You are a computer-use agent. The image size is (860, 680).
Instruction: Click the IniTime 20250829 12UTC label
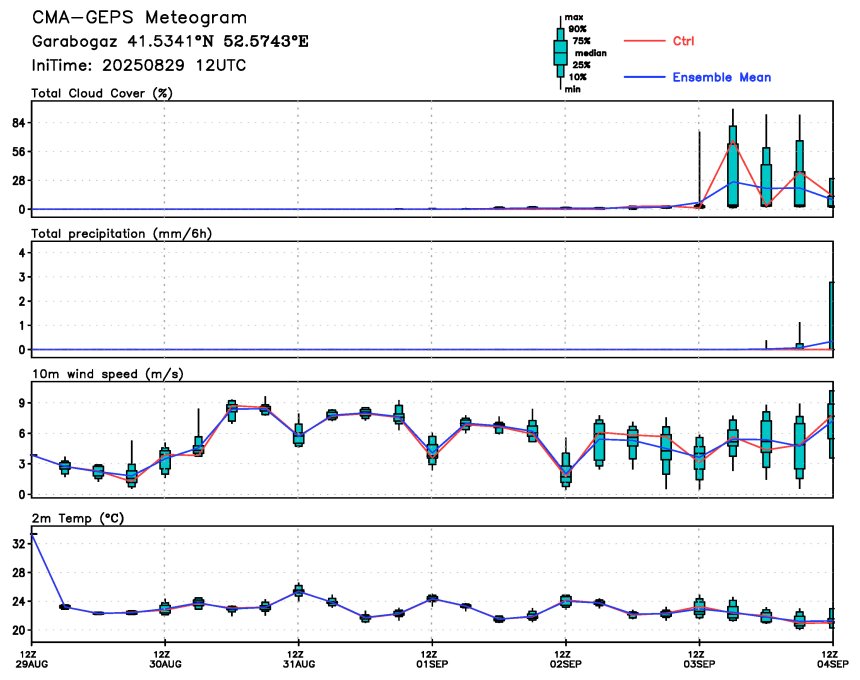point(139,65)
